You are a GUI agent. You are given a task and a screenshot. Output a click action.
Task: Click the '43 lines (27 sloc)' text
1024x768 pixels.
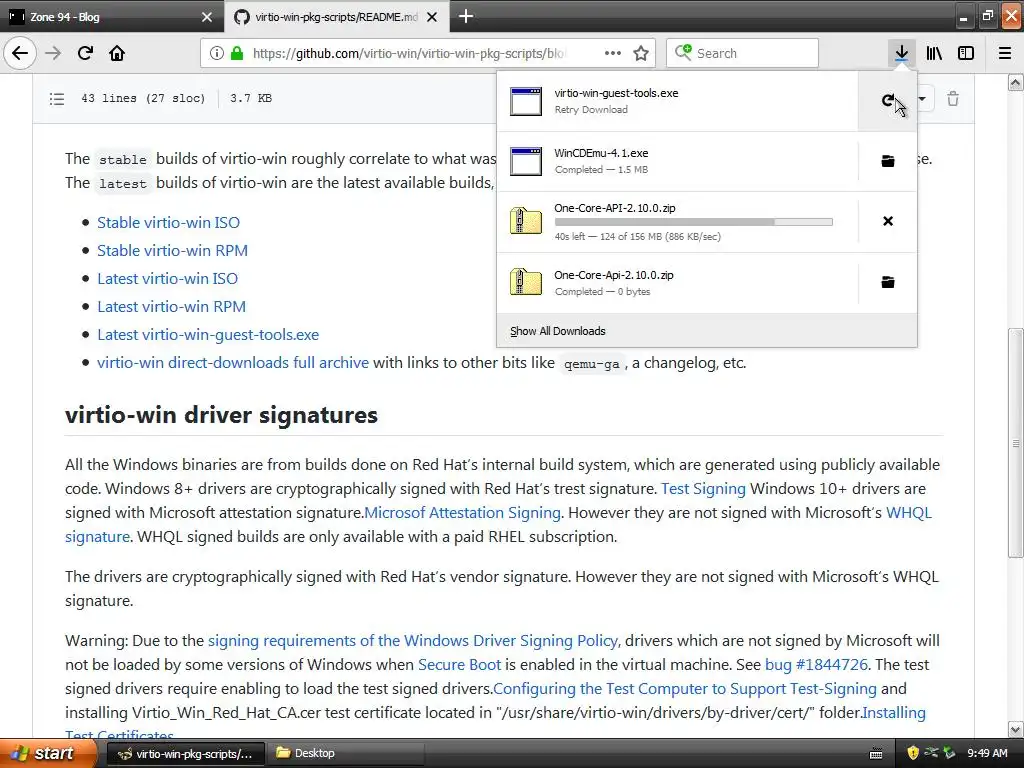(143, 99)
